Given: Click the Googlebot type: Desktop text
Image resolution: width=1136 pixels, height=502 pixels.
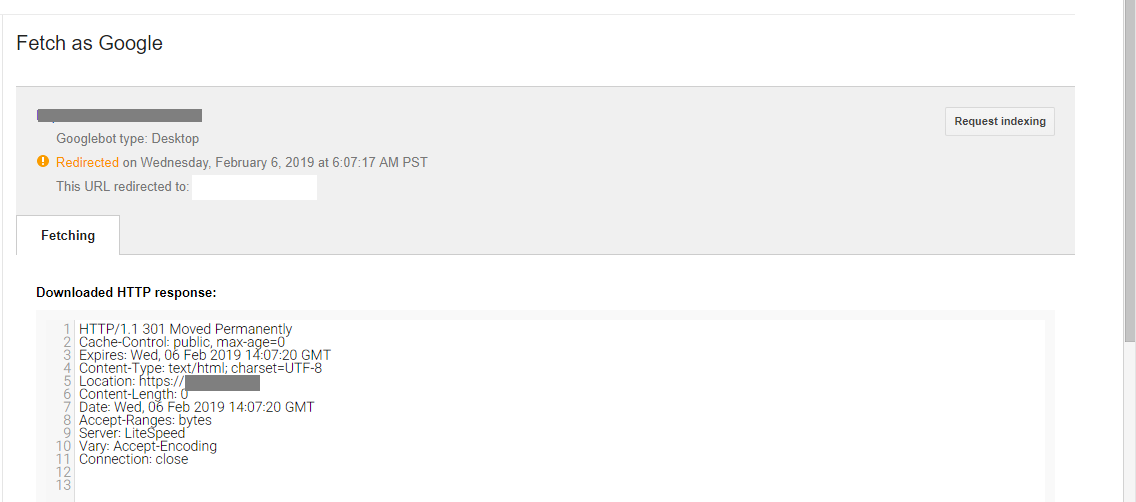Looking at the screenshot, I should tap(127, 139).
